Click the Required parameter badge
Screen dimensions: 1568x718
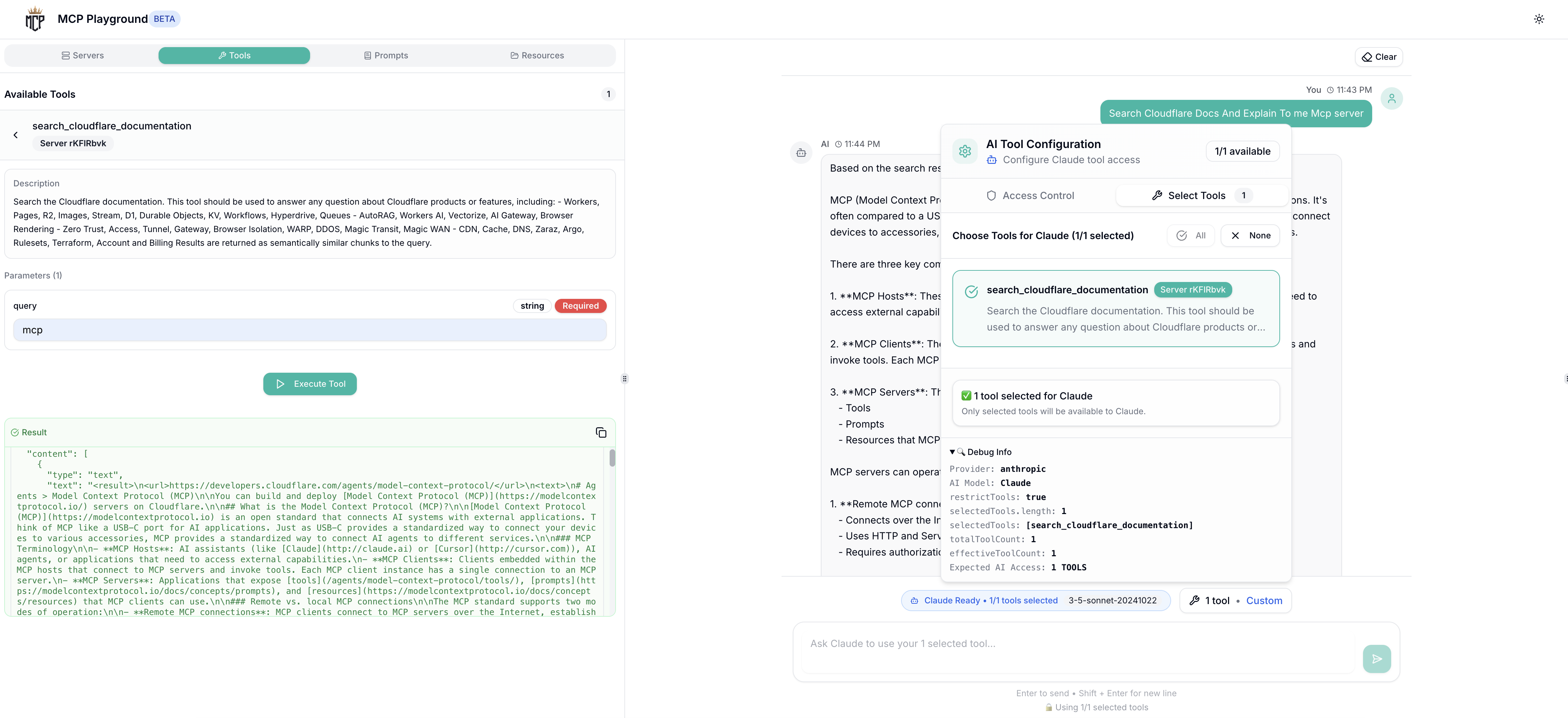pyautogui.click(x=580, y=306)
